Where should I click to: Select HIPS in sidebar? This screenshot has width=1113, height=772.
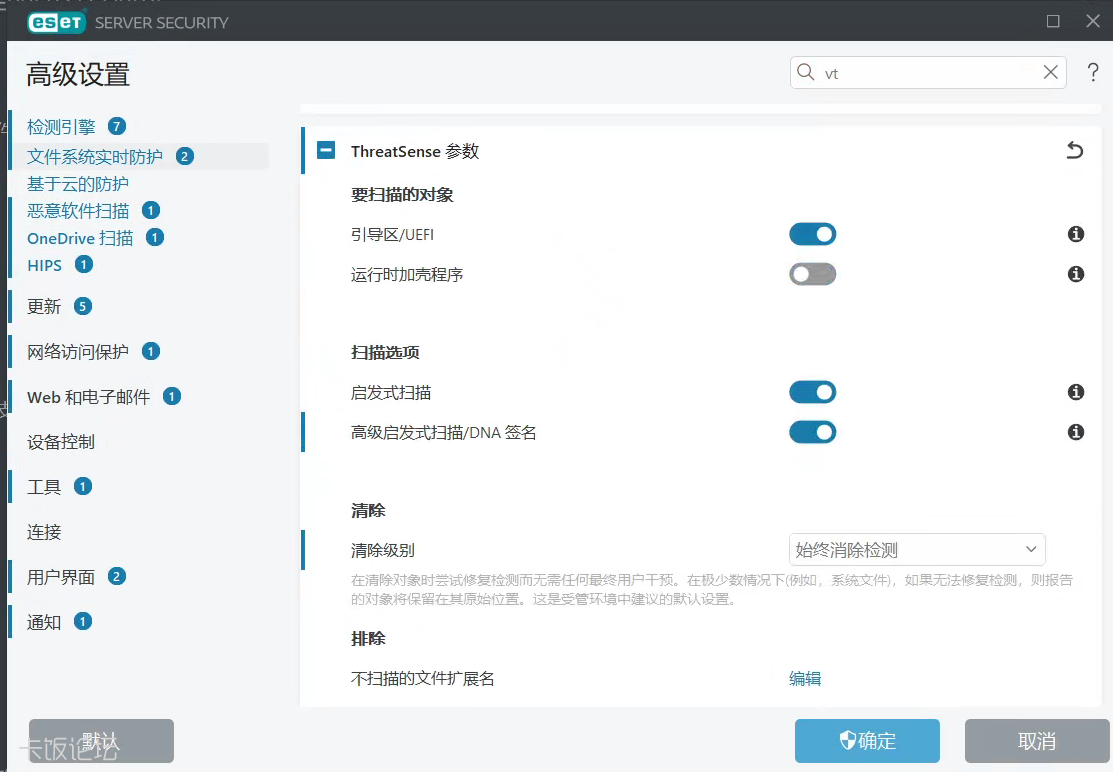click(44, 265)
